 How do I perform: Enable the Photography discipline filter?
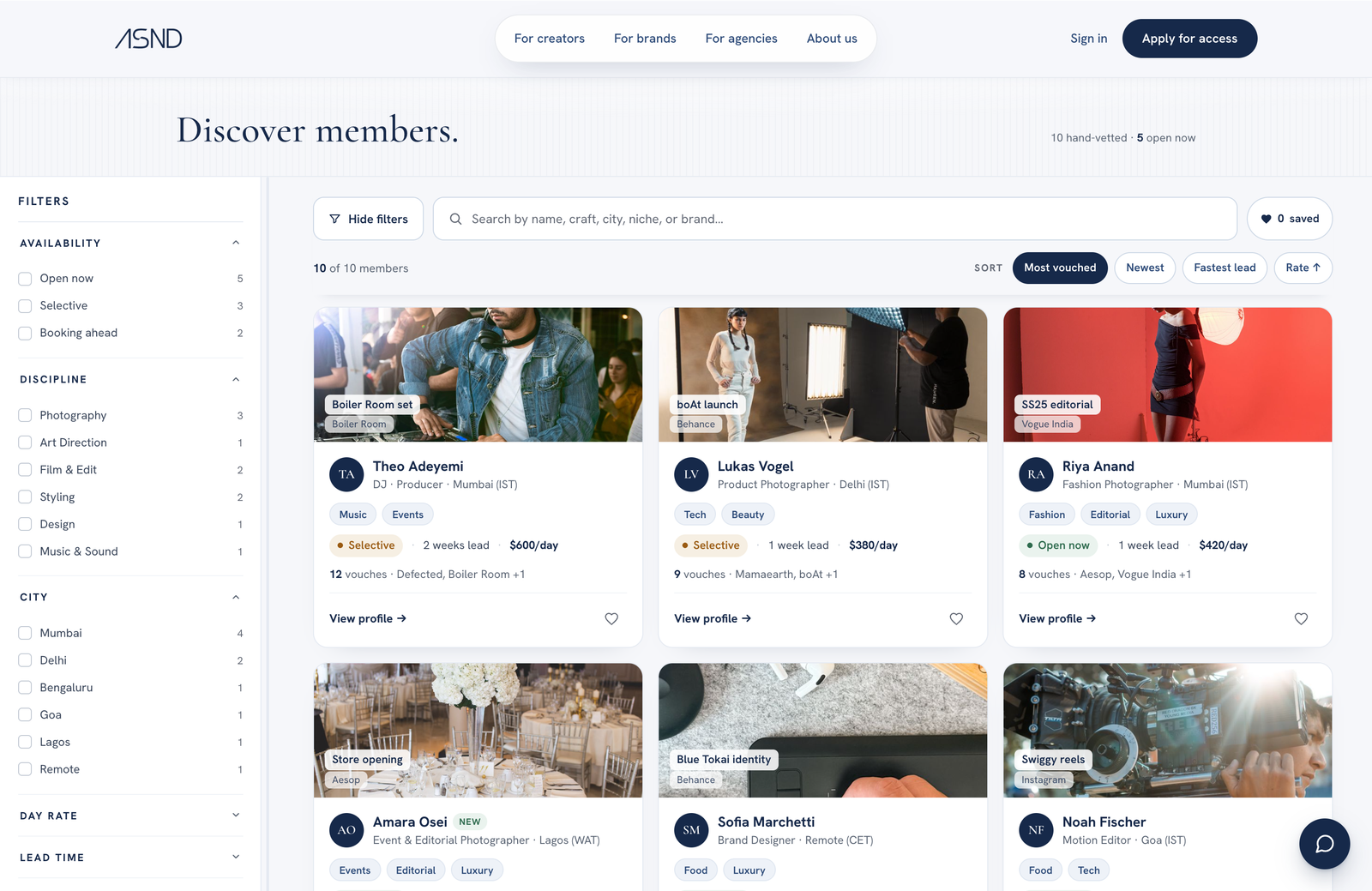(25, 415)
